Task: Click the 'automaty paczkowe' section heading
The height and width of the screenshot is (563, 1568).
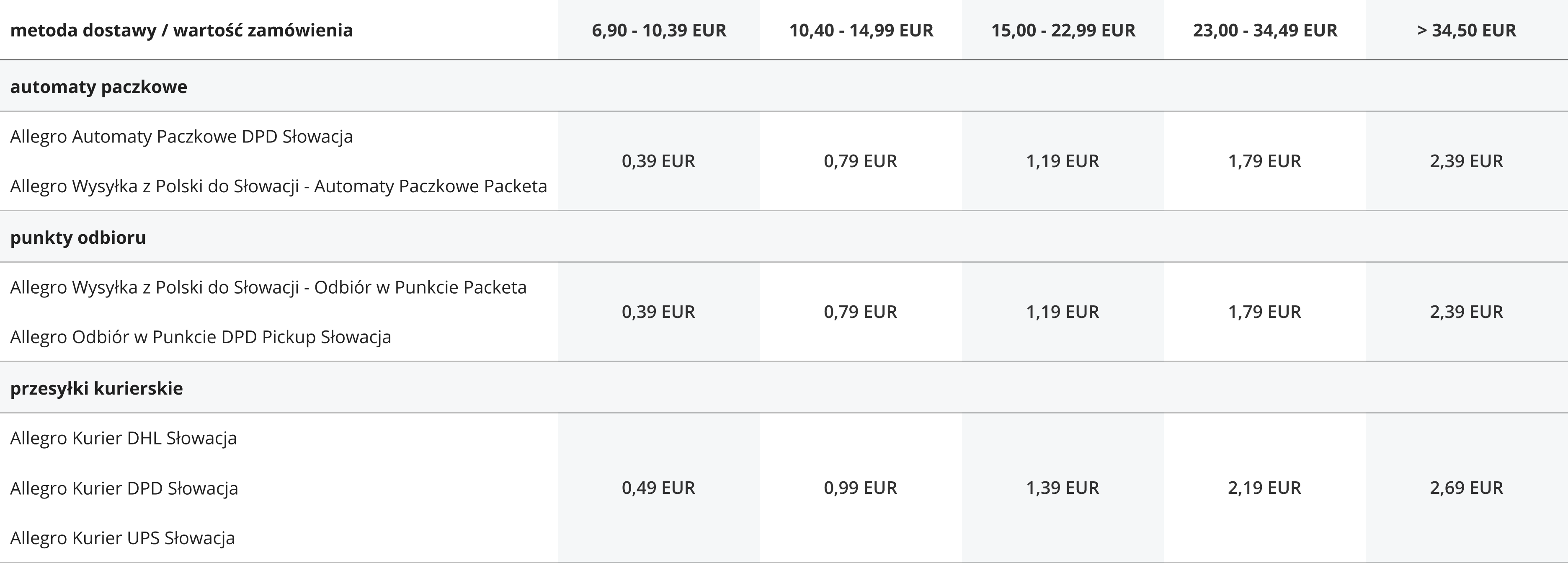Action: pyautogui.click(x=98, y=86)
